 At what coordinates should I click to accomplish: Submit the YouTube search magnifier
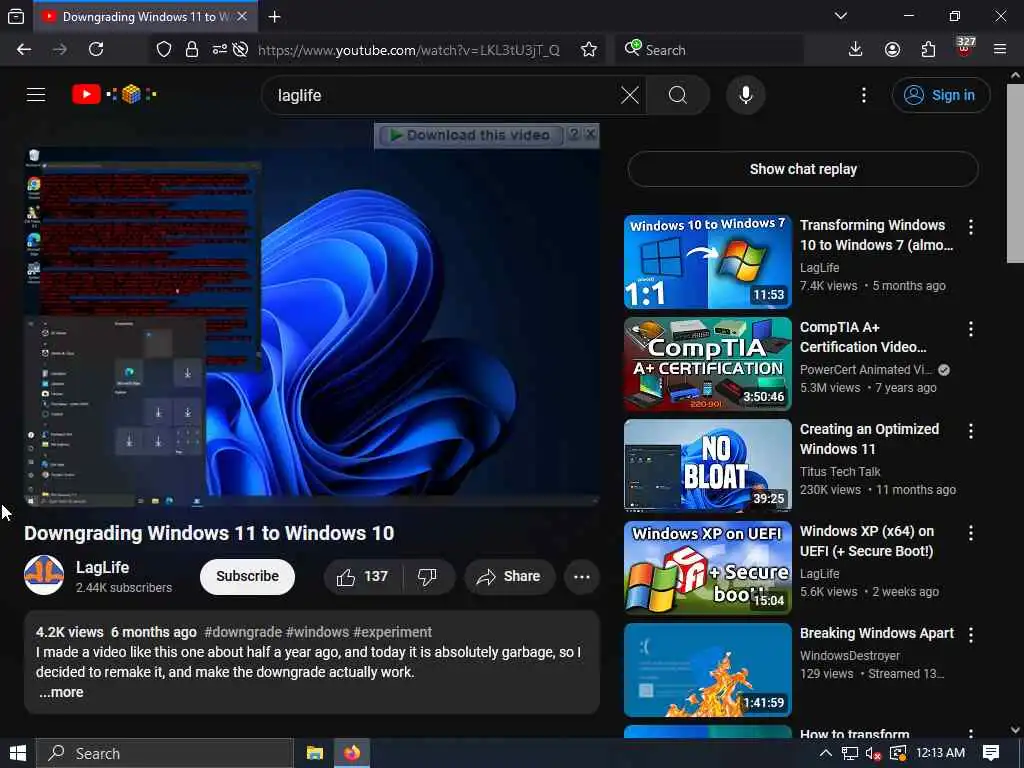[x=678, y=95]
